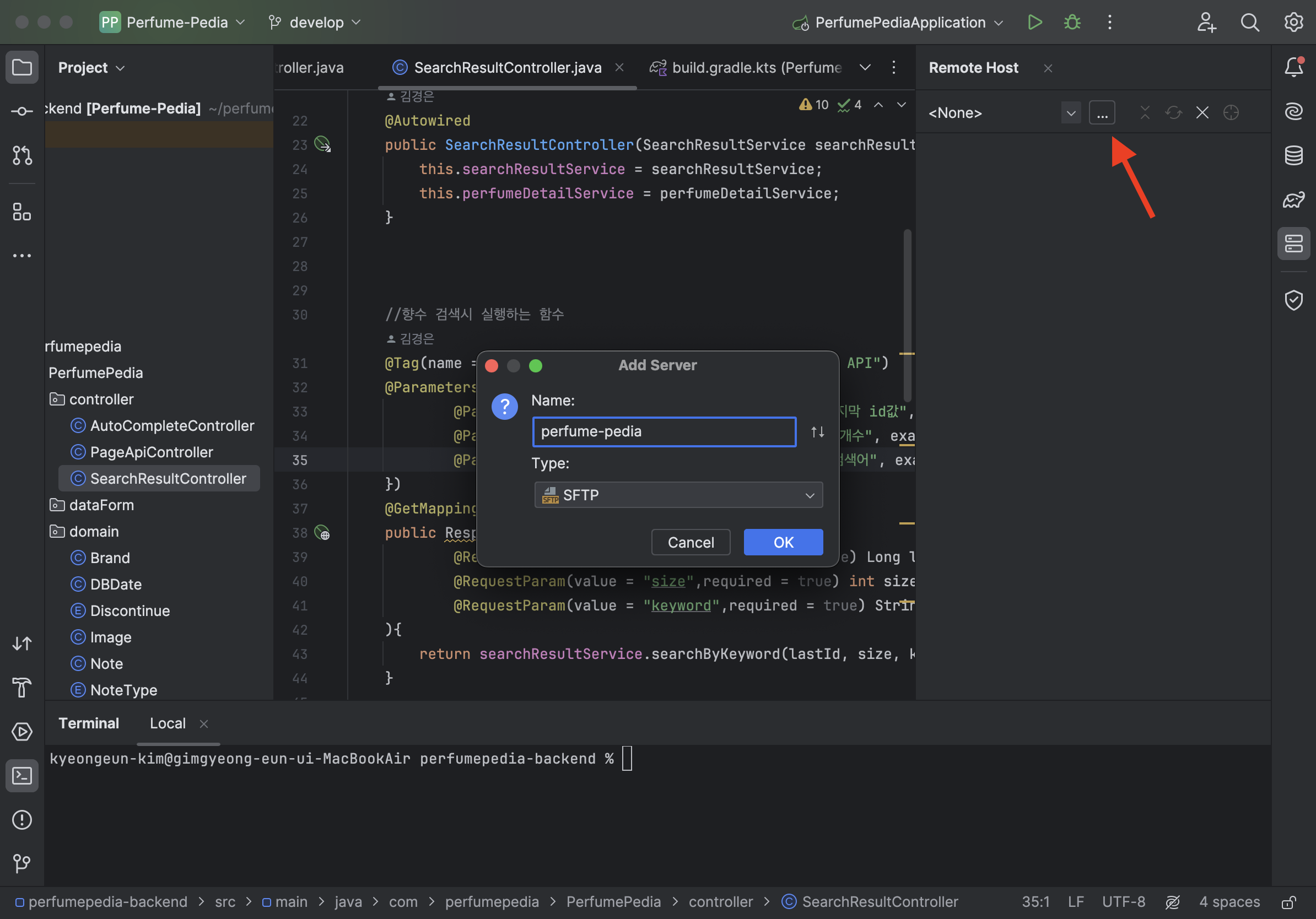Open the Notifications bell panel
Screen dimensions: 1316x919
pyautogui.click(x=1293, y=68)
